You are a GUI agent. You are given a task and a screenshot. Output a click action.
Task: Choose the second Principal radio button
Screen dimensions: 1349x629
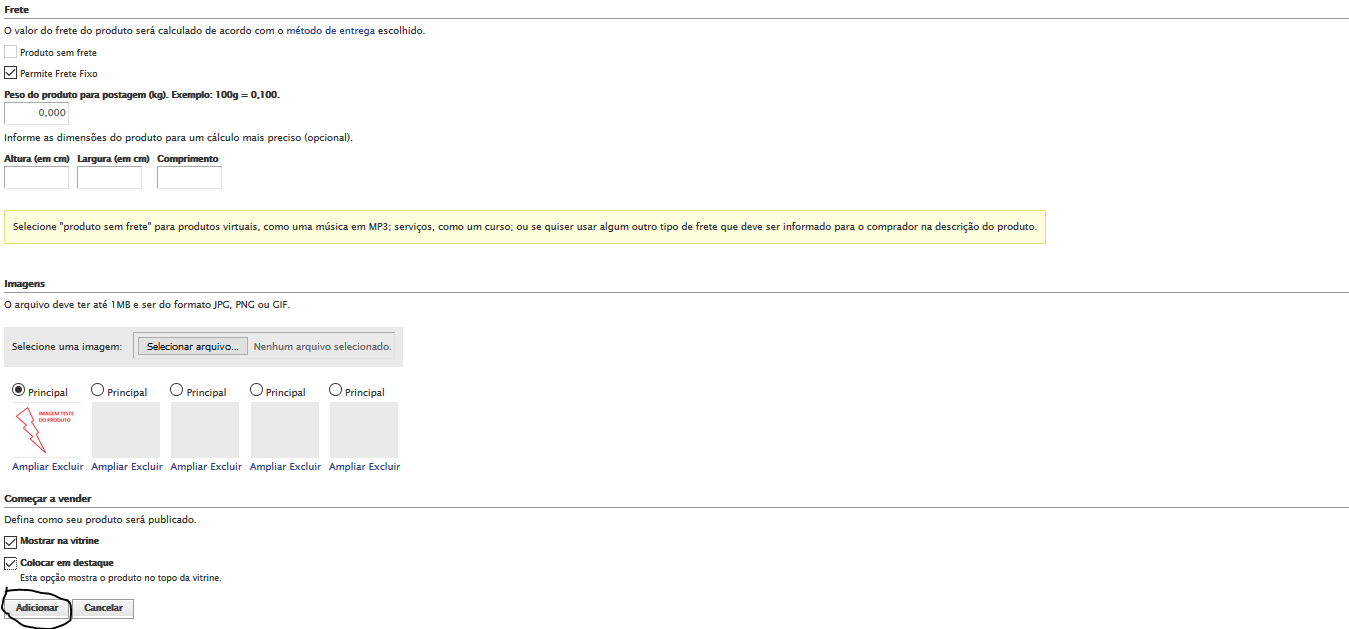(97, 390)
